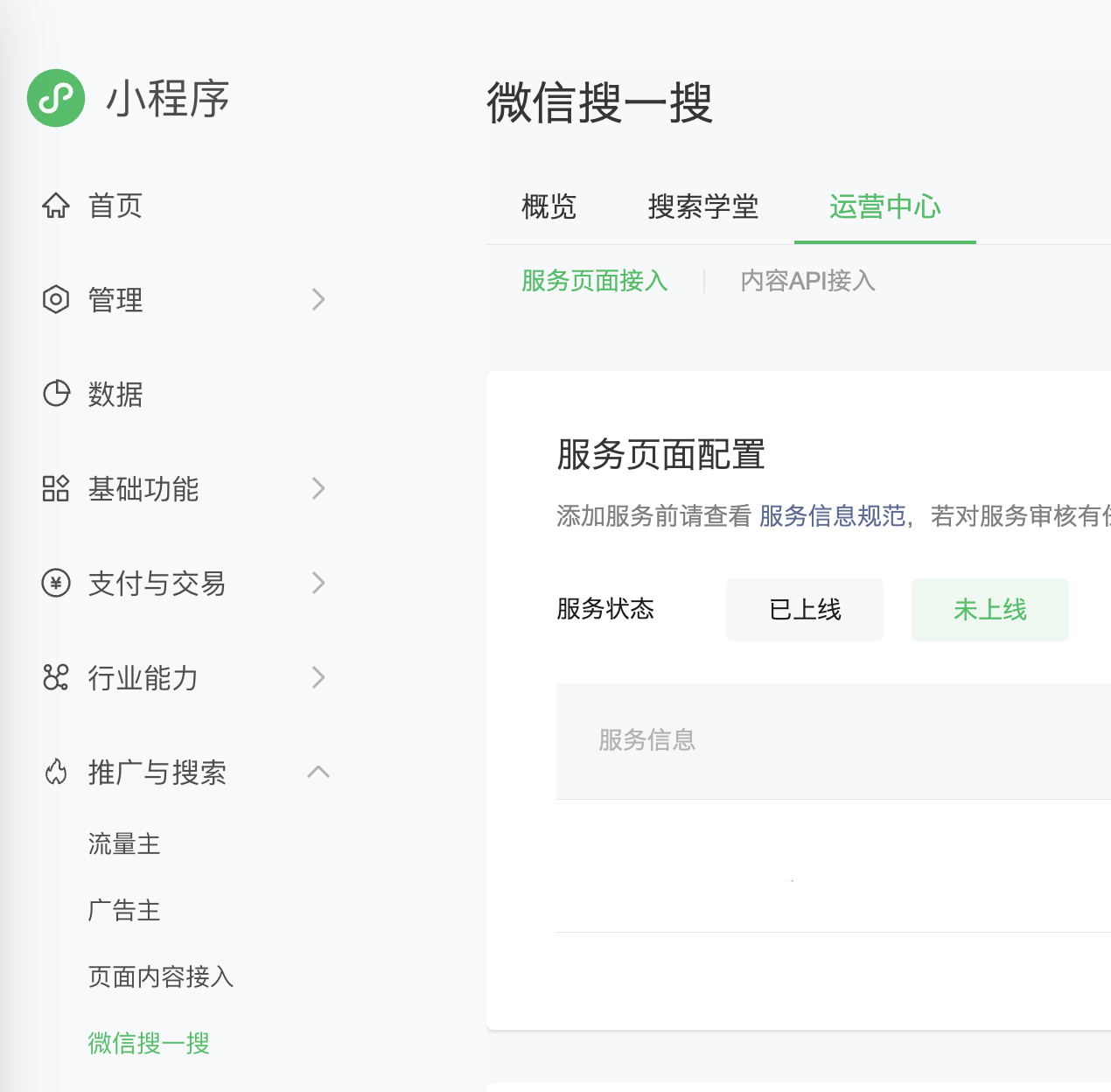Viewport: 1111px width, 1092px height.
Task: Click the home icon beside 首页
Action: click(56, 206)
